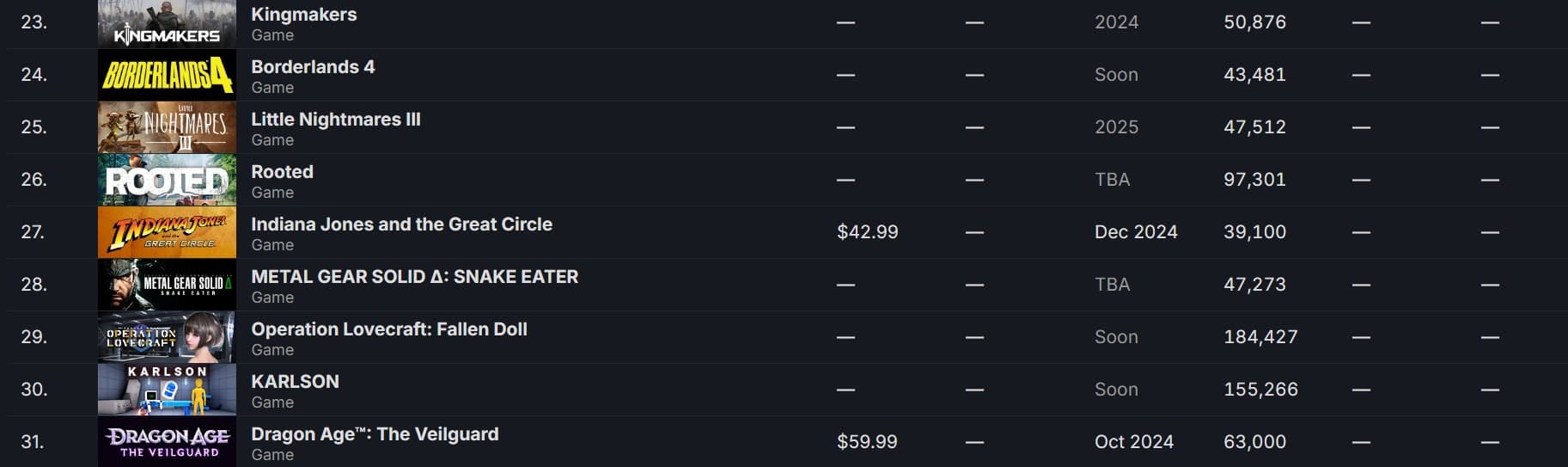The width and height of the screenshot is (1568, 467).
Task: Open the Borderlands 4 logo thumbnail
Action: tap(167, 75)
